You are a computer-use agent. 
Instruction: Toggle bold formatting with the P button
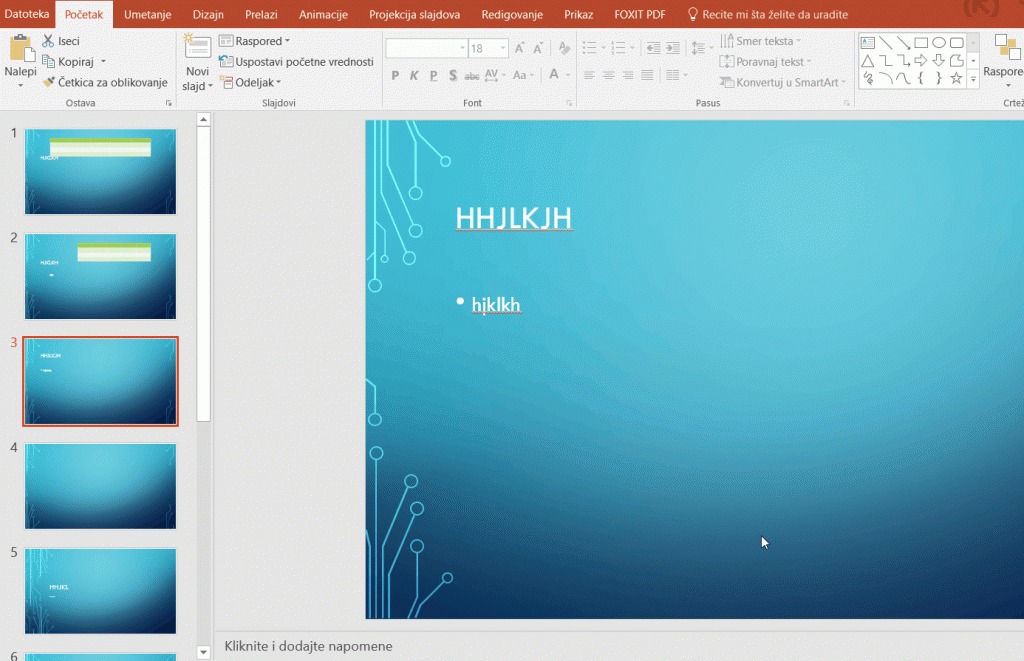[395, 75]
